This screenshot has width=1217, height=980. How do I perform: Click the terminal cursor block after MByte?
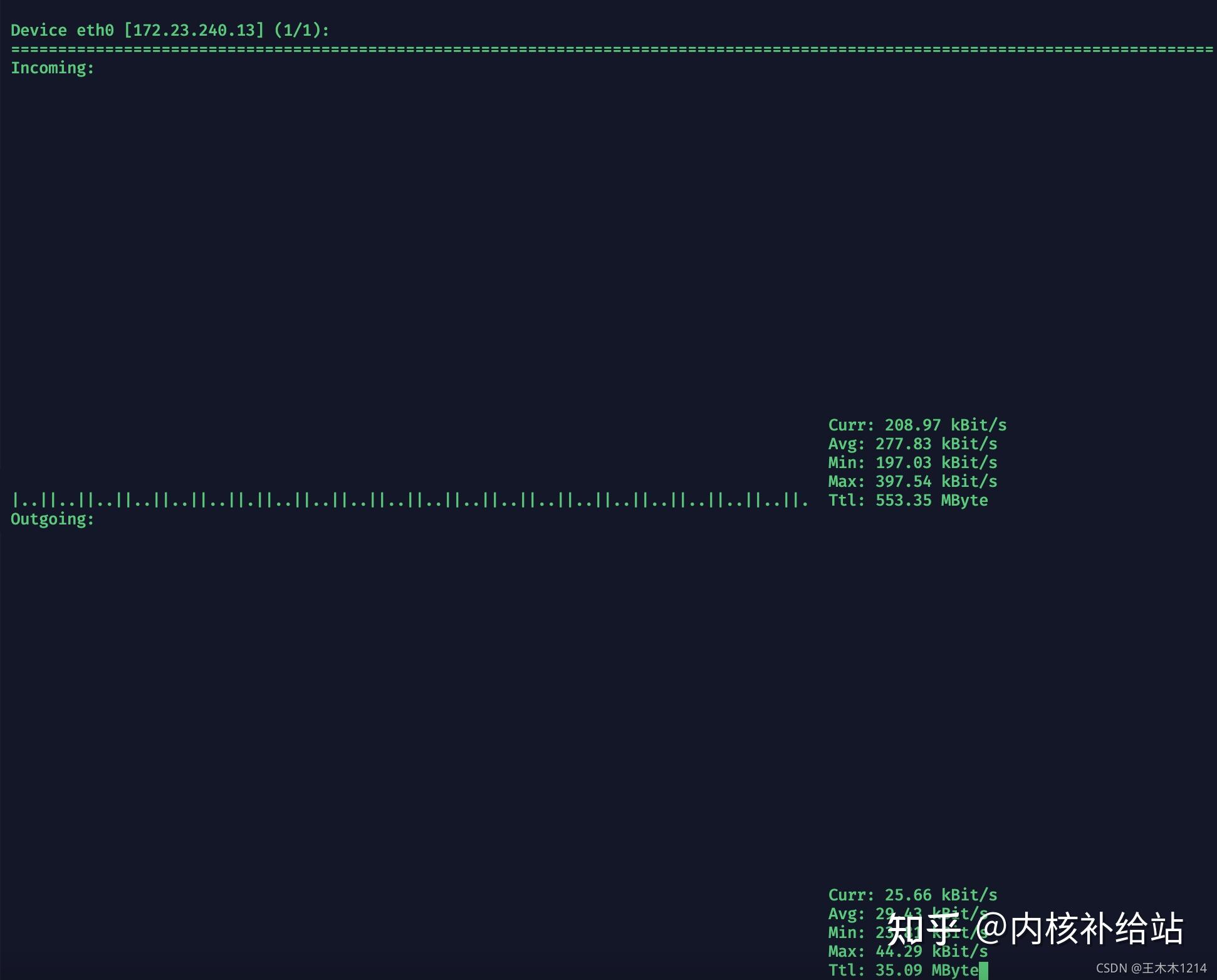click(983, 971)
